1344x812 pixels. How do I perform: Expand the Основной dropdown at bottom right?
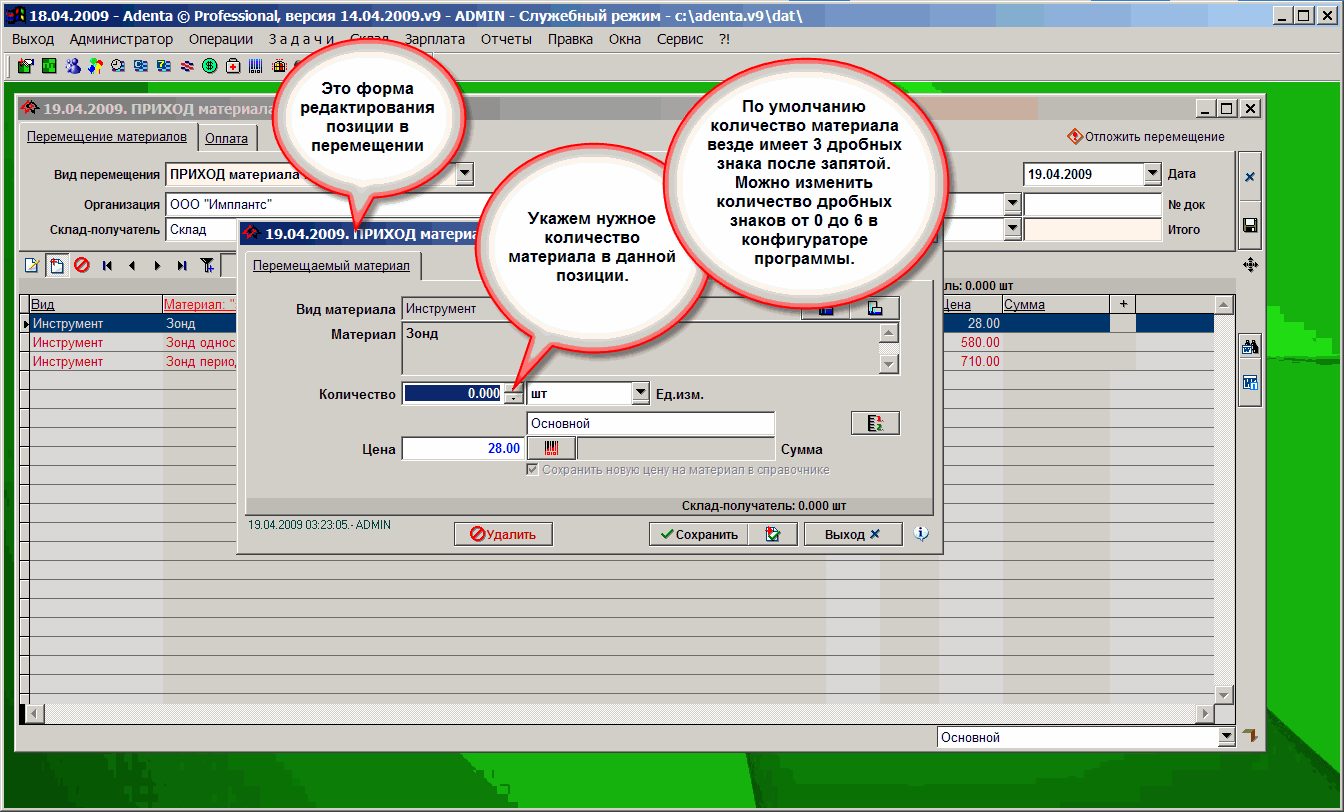tap(1227, 737)
